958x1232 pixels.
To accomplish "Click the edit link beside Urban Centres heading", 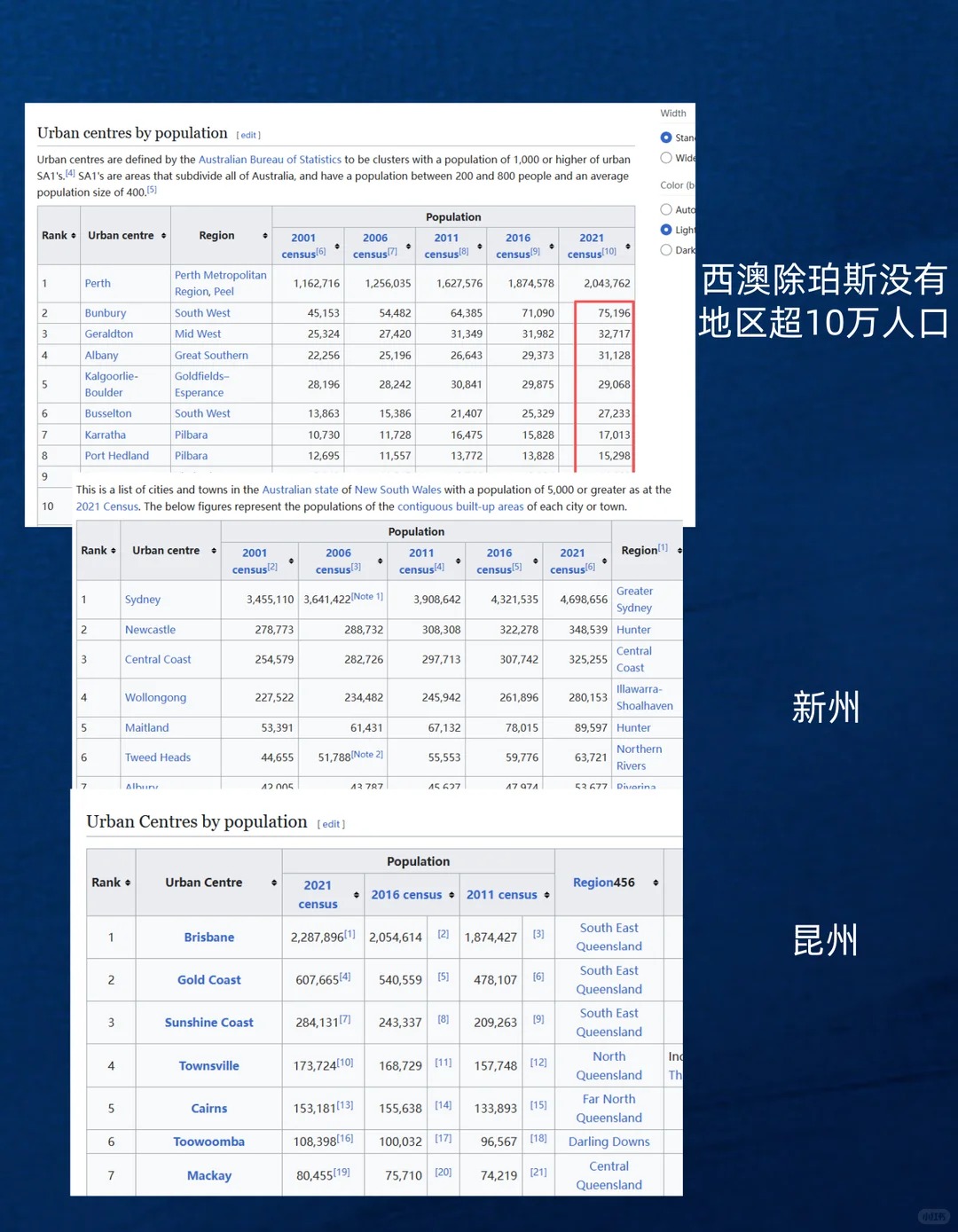I will tap(331, 824).
